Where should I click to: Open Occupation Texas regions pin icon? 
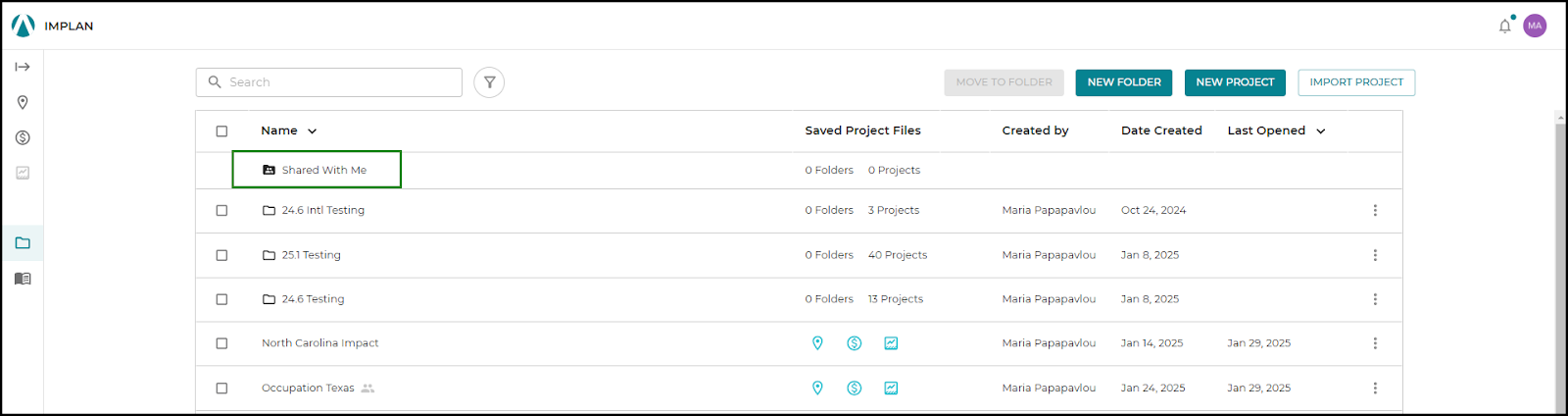817,388
